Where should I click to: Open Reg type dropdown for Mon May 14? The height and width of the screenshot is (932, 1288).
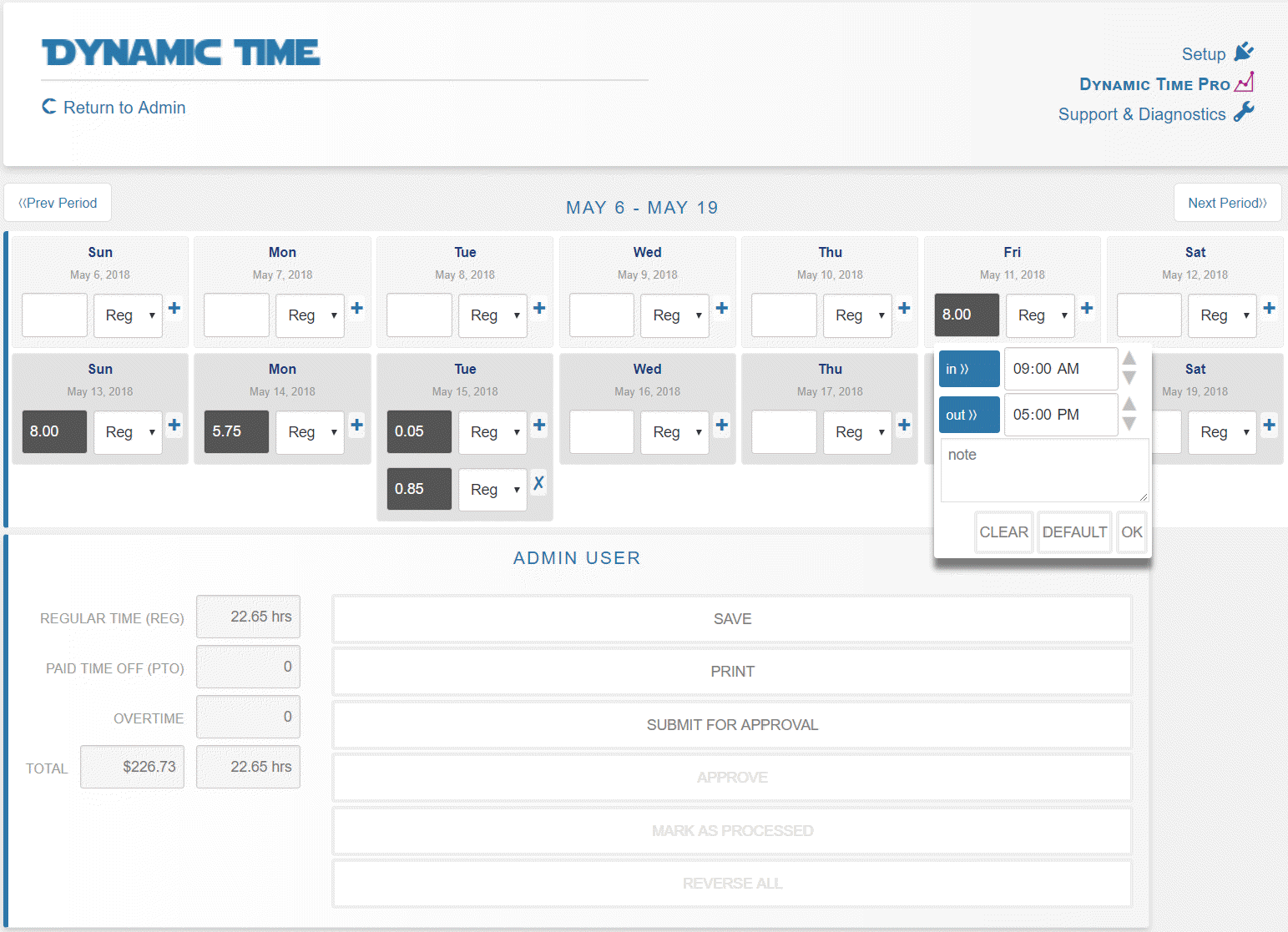(x=311, y=432)
